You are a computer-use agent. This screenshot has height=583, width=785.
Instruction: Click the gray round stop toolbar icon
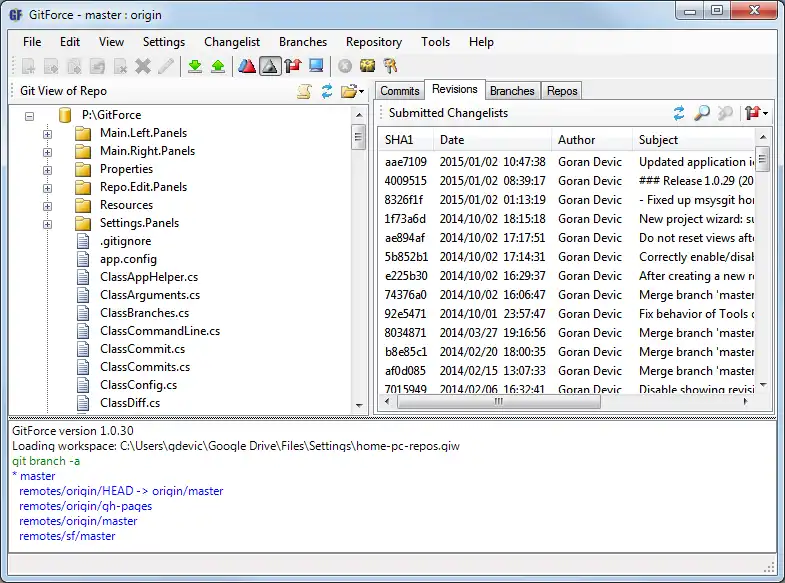coord(345,66)
